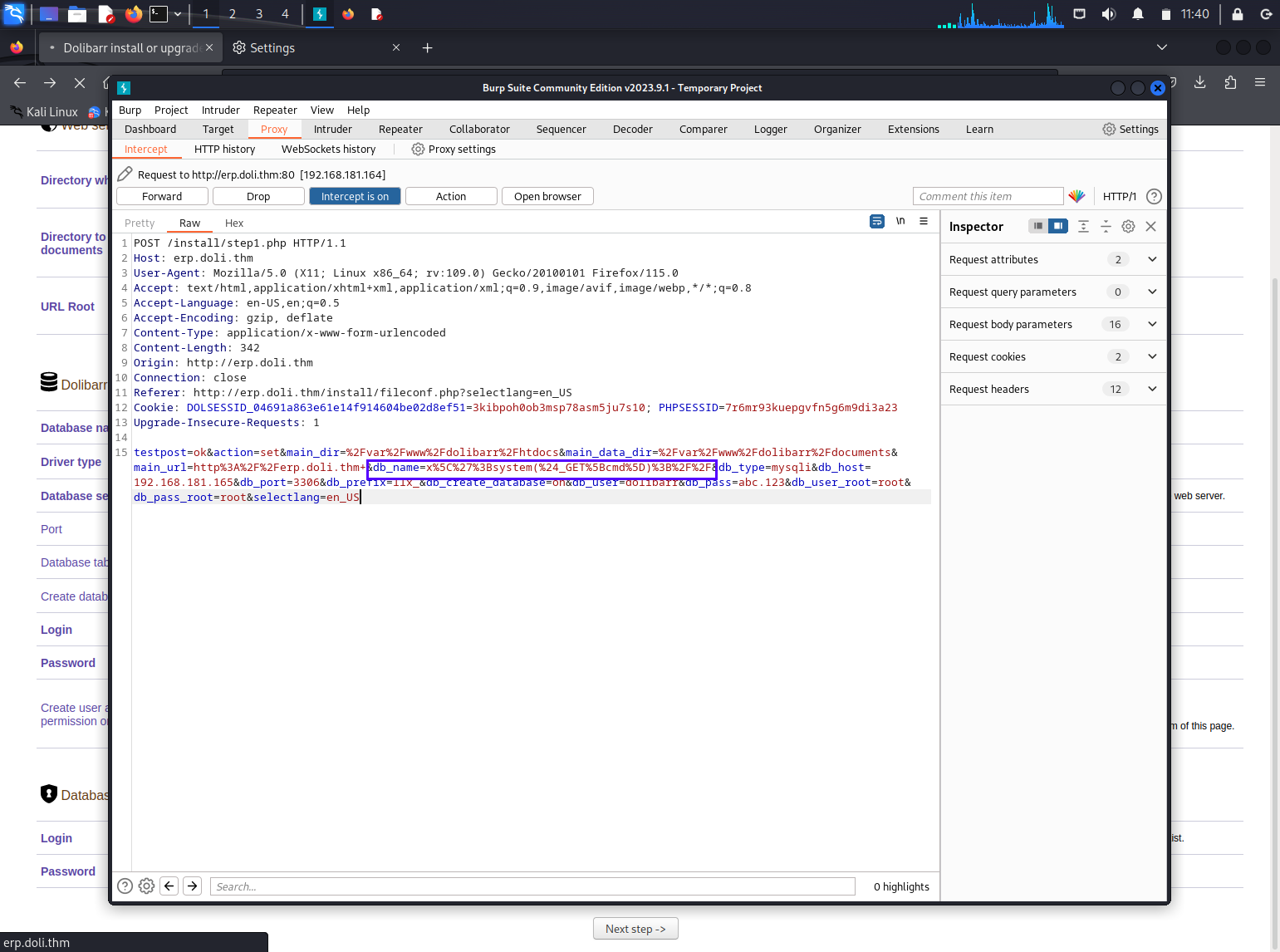Open Firefox list all tabs chevron

pos(1162,47)
